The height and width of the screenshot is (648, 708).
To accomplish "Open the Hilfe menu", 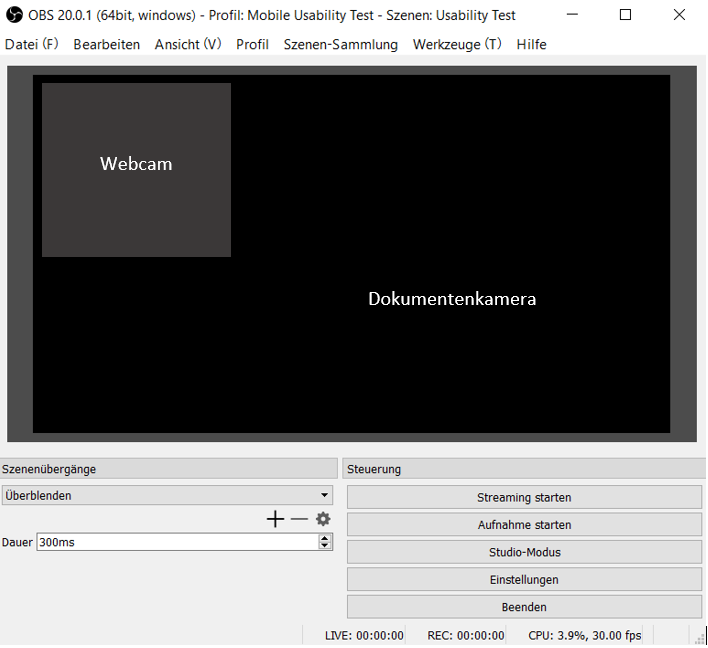I will pyautogui.click(x=531, y=44).
